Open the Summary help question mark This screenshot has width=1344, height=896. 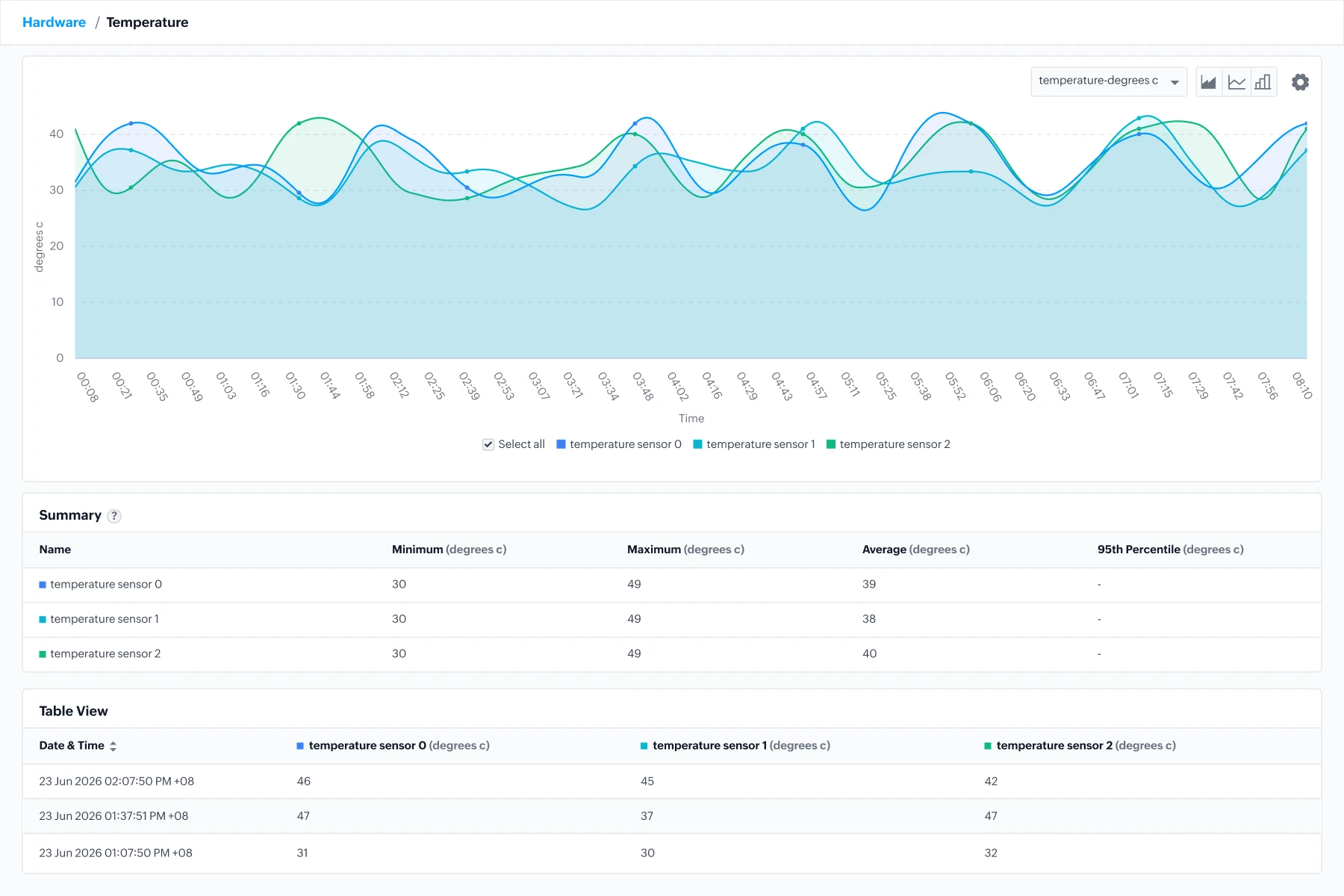114,516
